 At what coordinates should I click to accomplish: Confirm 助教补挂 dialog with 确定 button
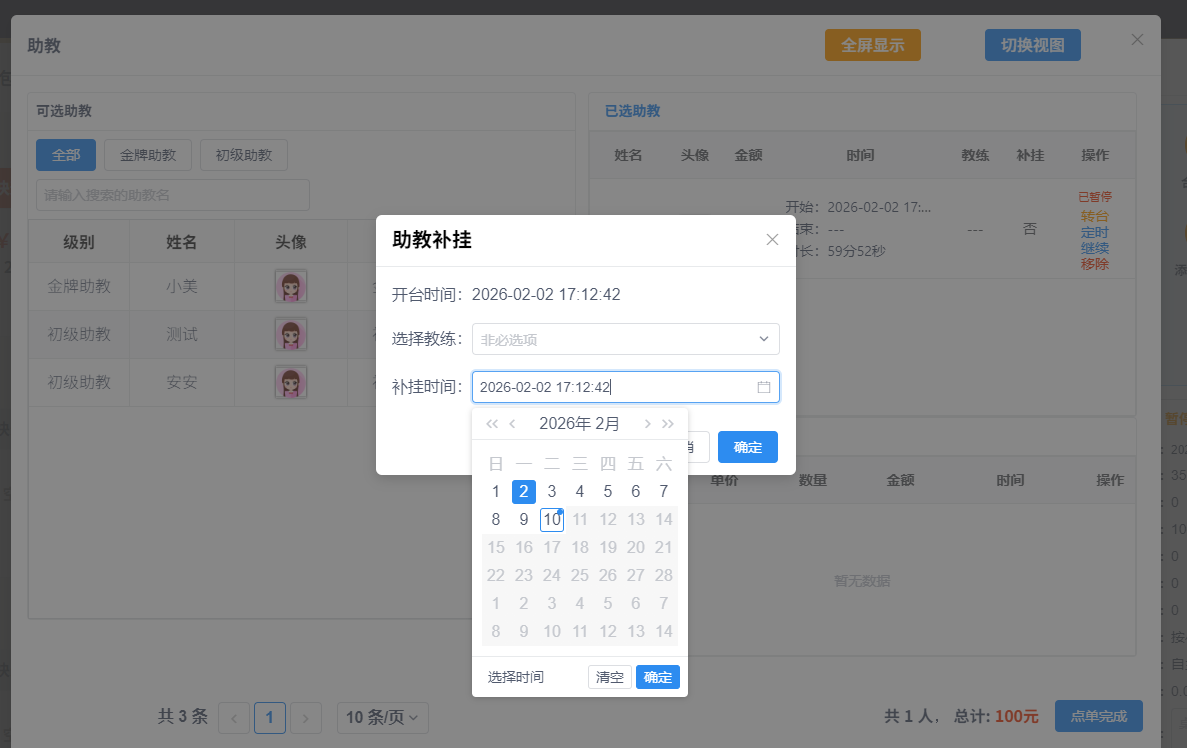pyautogui.click(x=747, y=447)
